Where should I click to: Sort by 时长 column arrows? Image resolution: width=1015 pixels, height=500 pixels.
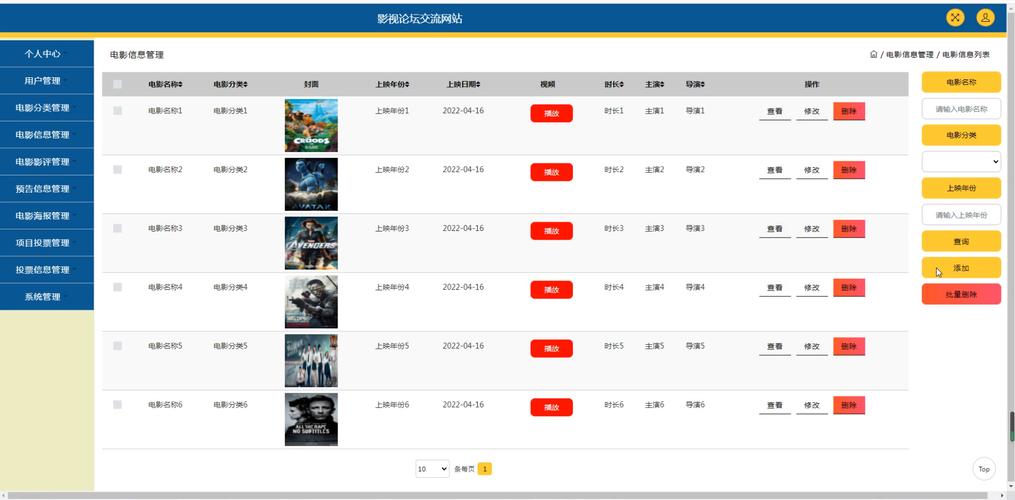tap(622, 84)
